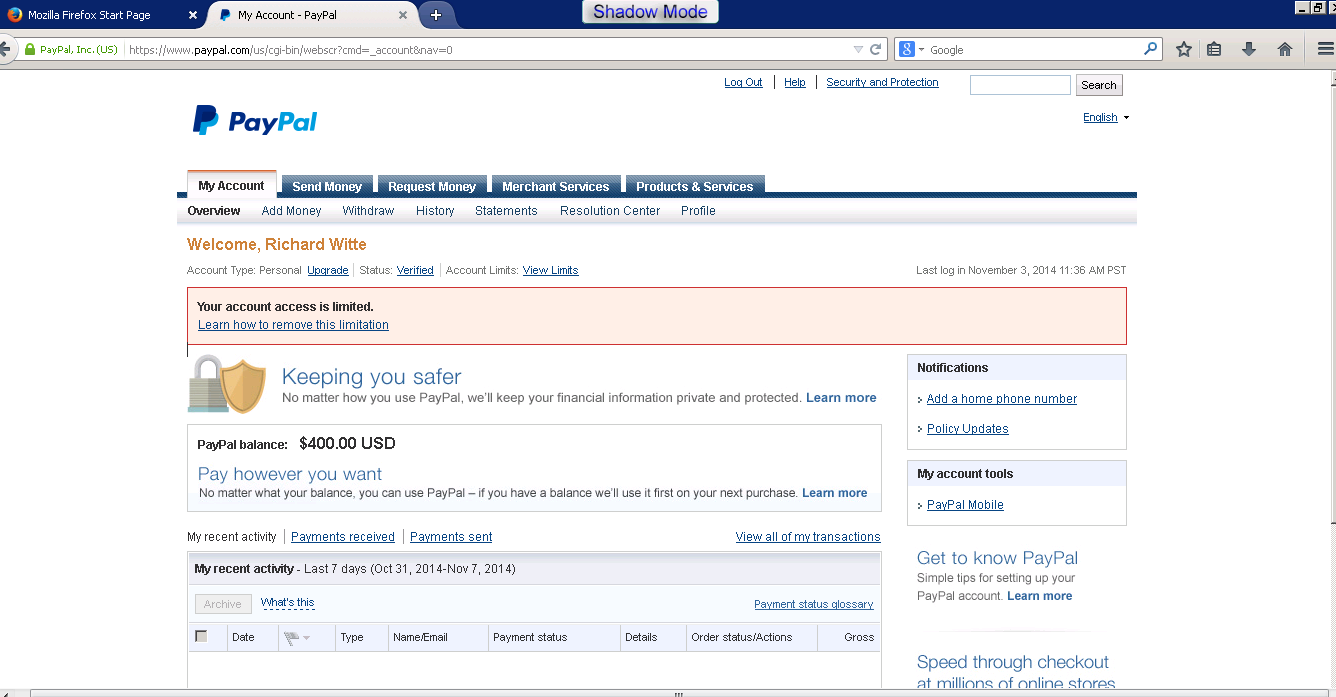Open the Payment status glossary
This screenshot has width=1336, height=697.
814,604
